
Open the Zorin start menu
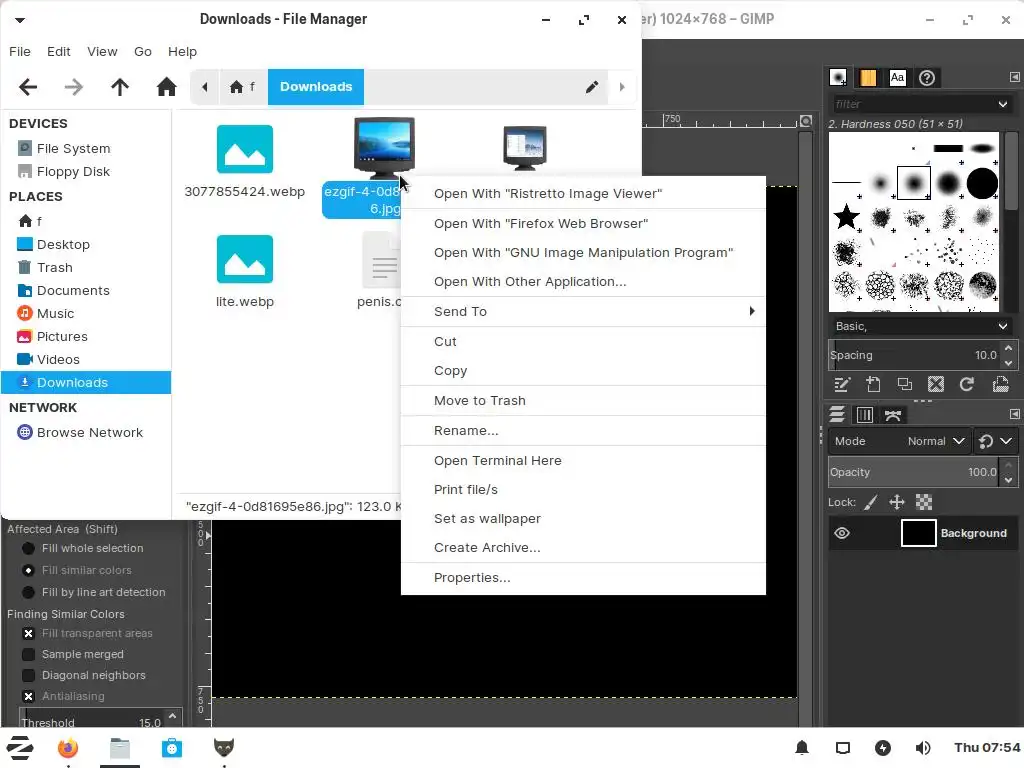pos(20,748)
